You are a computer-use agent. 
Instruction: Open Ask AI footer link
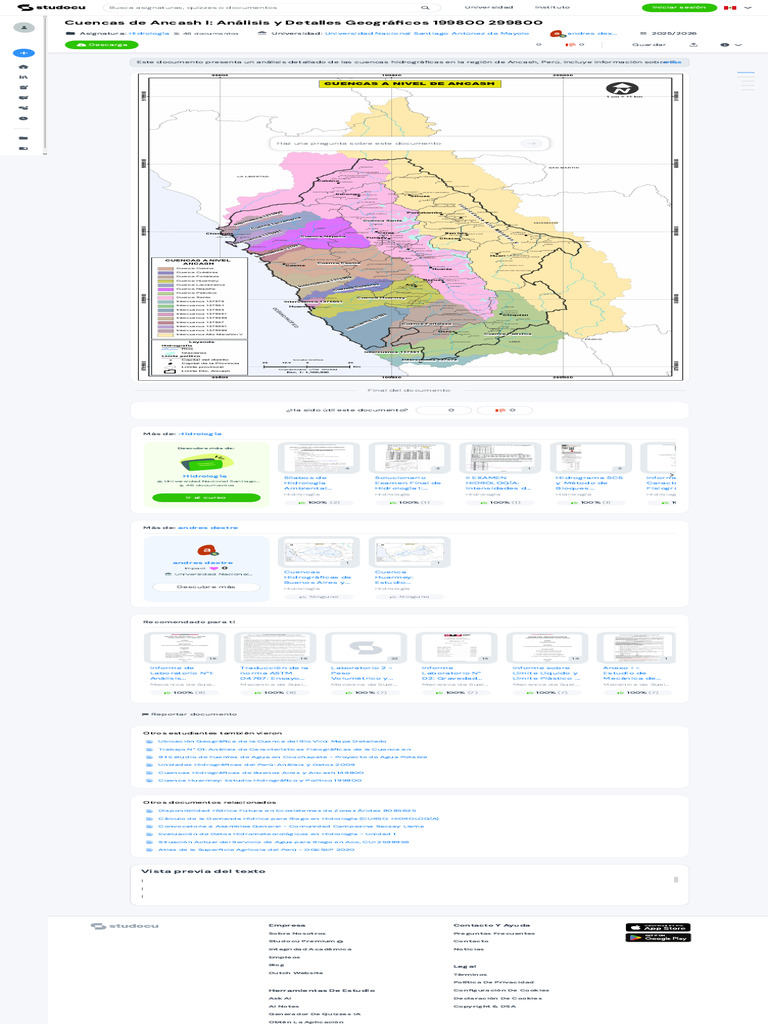click(280, 999)
